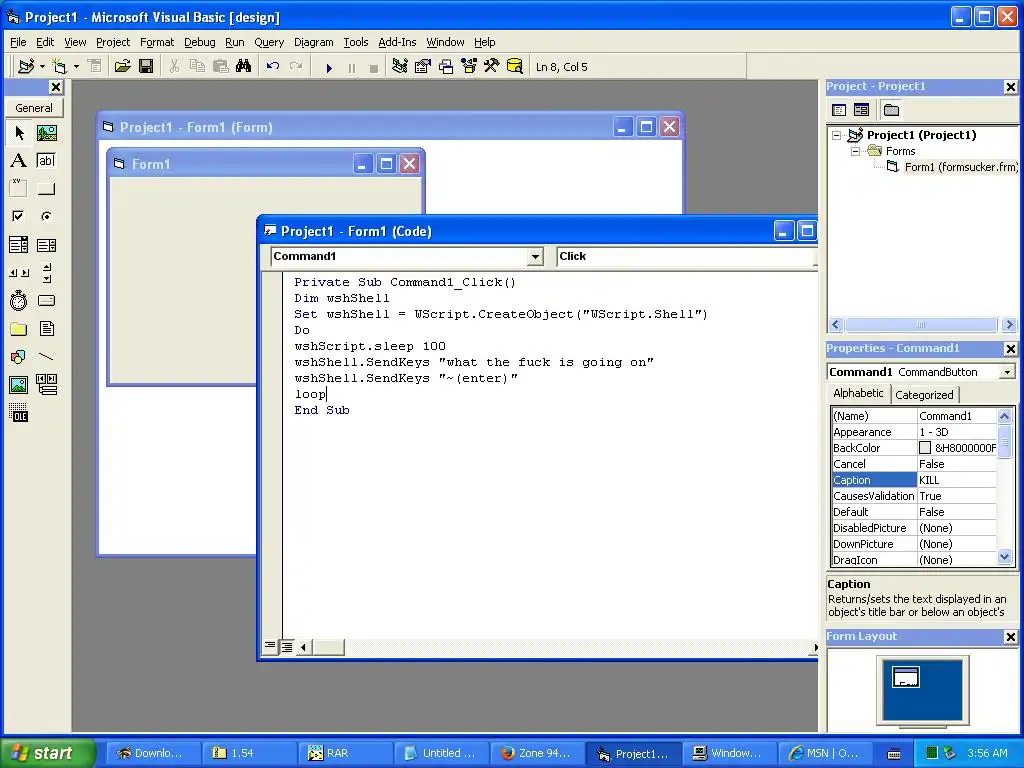The width and height of the screenshot is (1024, 768).
Task: Switch to Alphabetic properties tab
Action: (858, 393)
